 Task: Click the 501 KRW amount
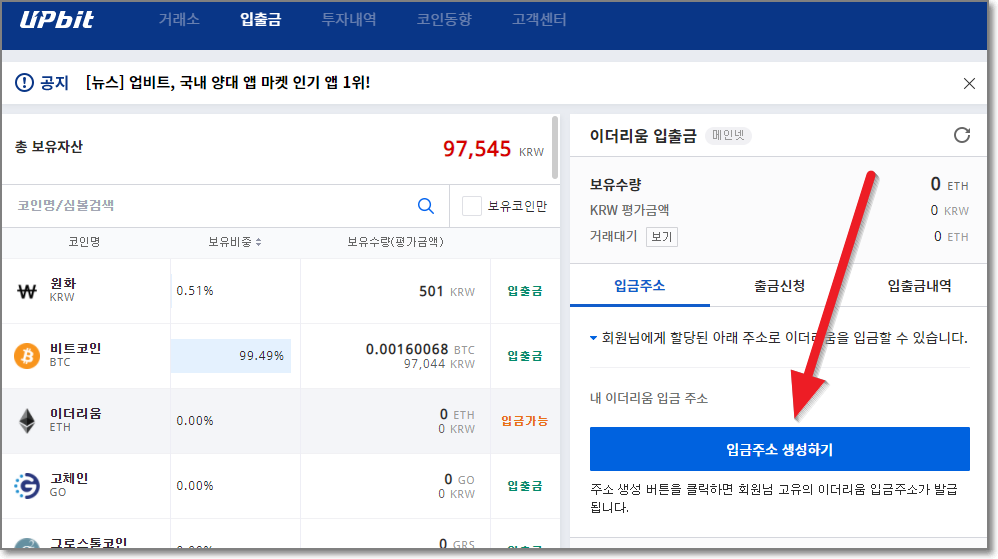(x=447, y=292)
